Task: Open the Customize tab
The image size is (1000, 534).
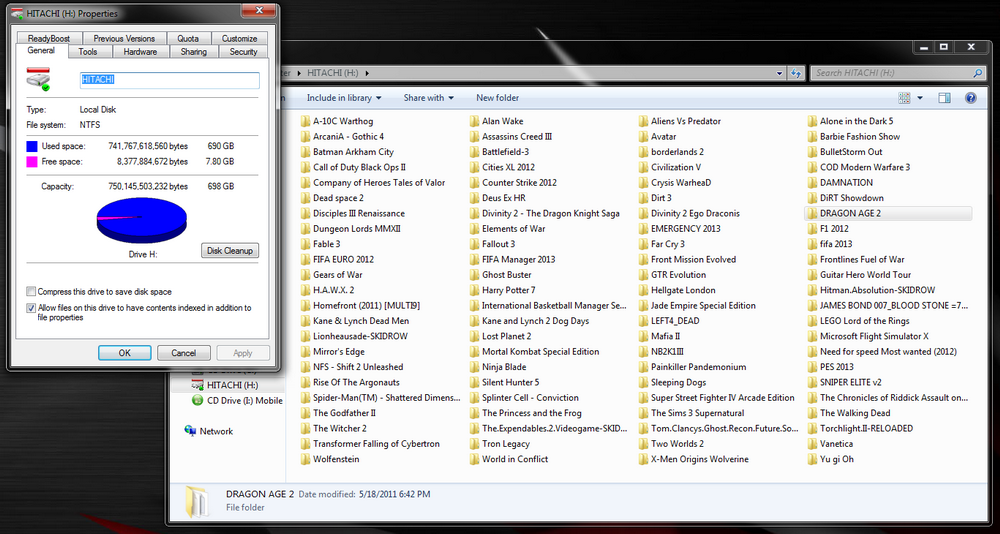Action: tap(240, 38)
